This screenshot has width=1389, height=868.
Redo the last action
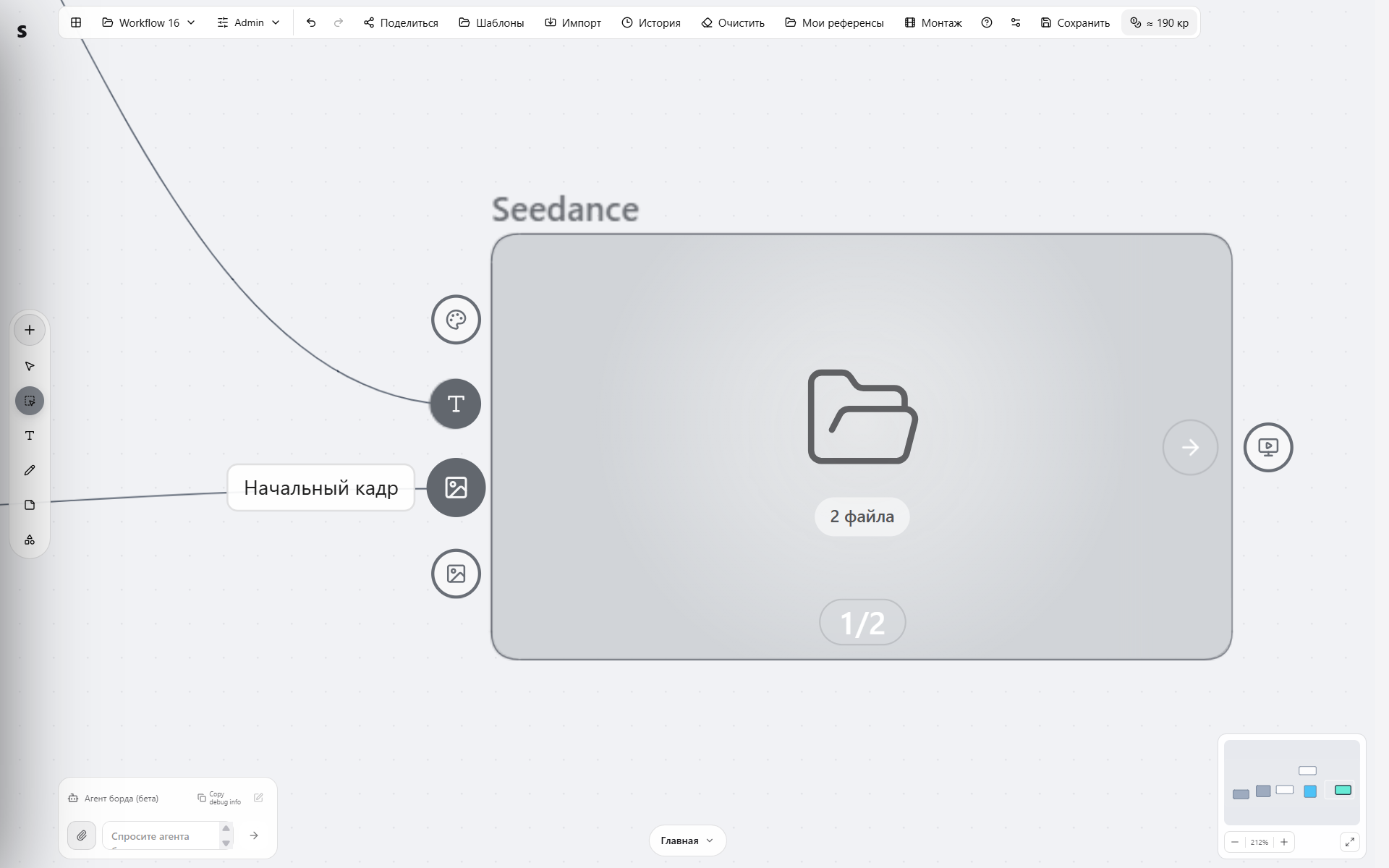[339, 22]
